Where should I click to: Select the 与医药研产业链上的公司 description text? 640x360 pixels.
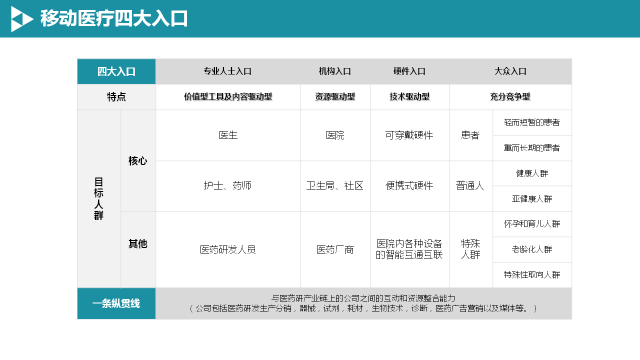tap(363, 303)
